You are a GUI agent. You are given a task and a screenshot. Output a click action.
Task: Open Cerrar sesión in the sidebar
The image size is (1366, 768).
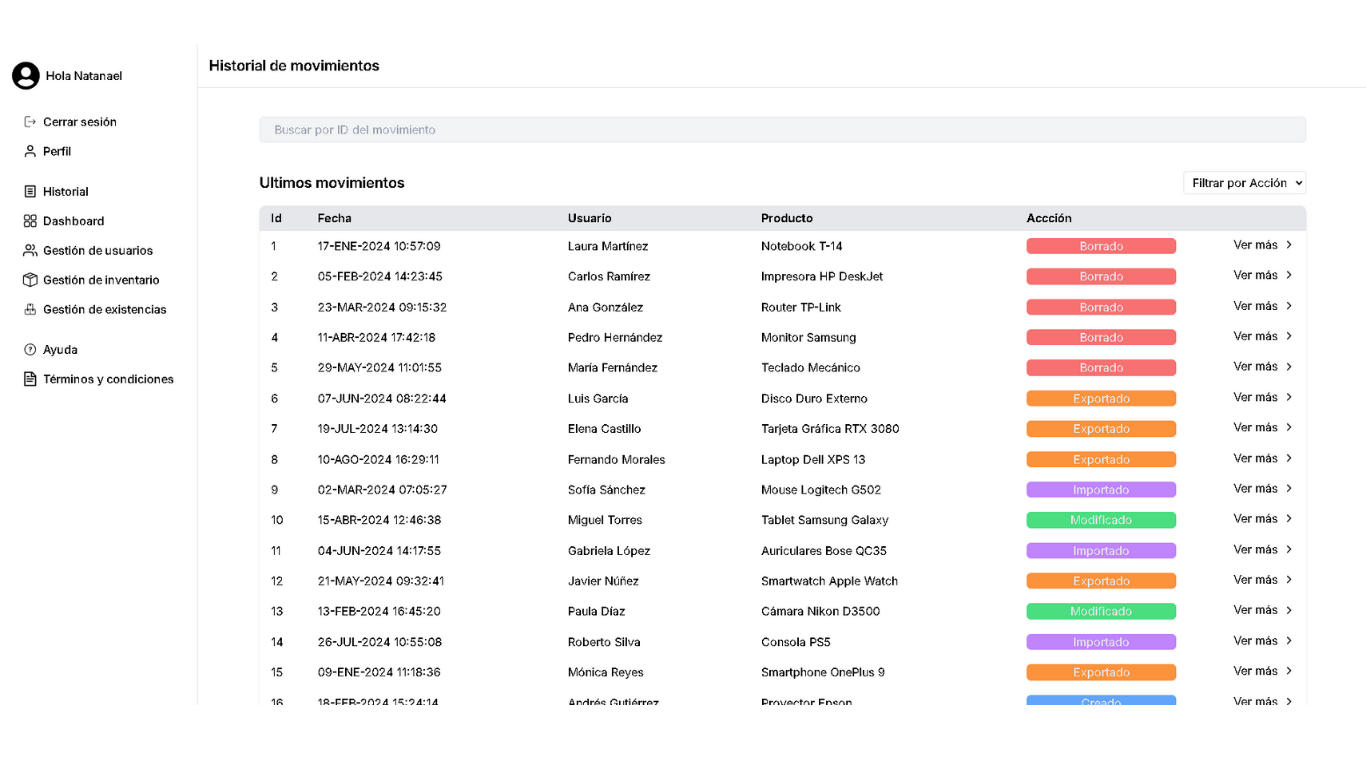click(80, 122)
